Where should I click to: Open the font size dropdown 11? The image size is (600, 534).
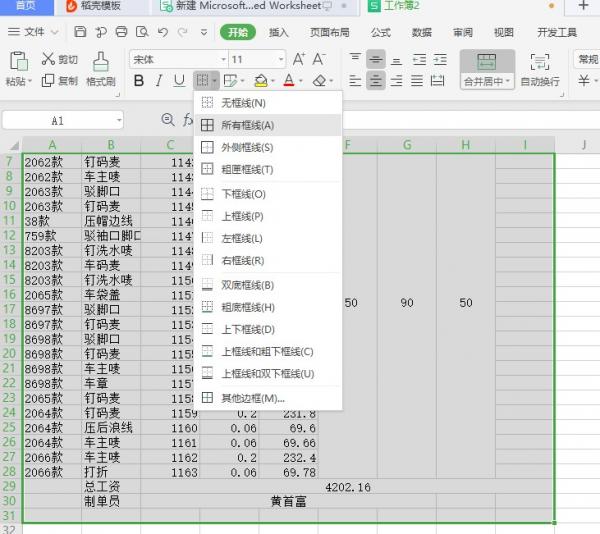click(281, 60)
